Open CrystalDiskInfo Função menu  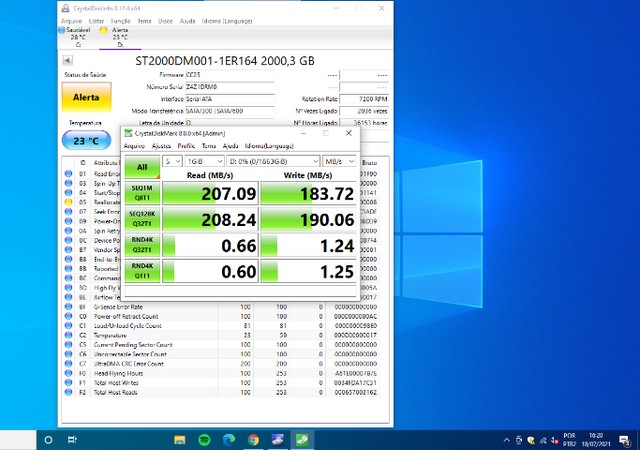tap(120, 21)
